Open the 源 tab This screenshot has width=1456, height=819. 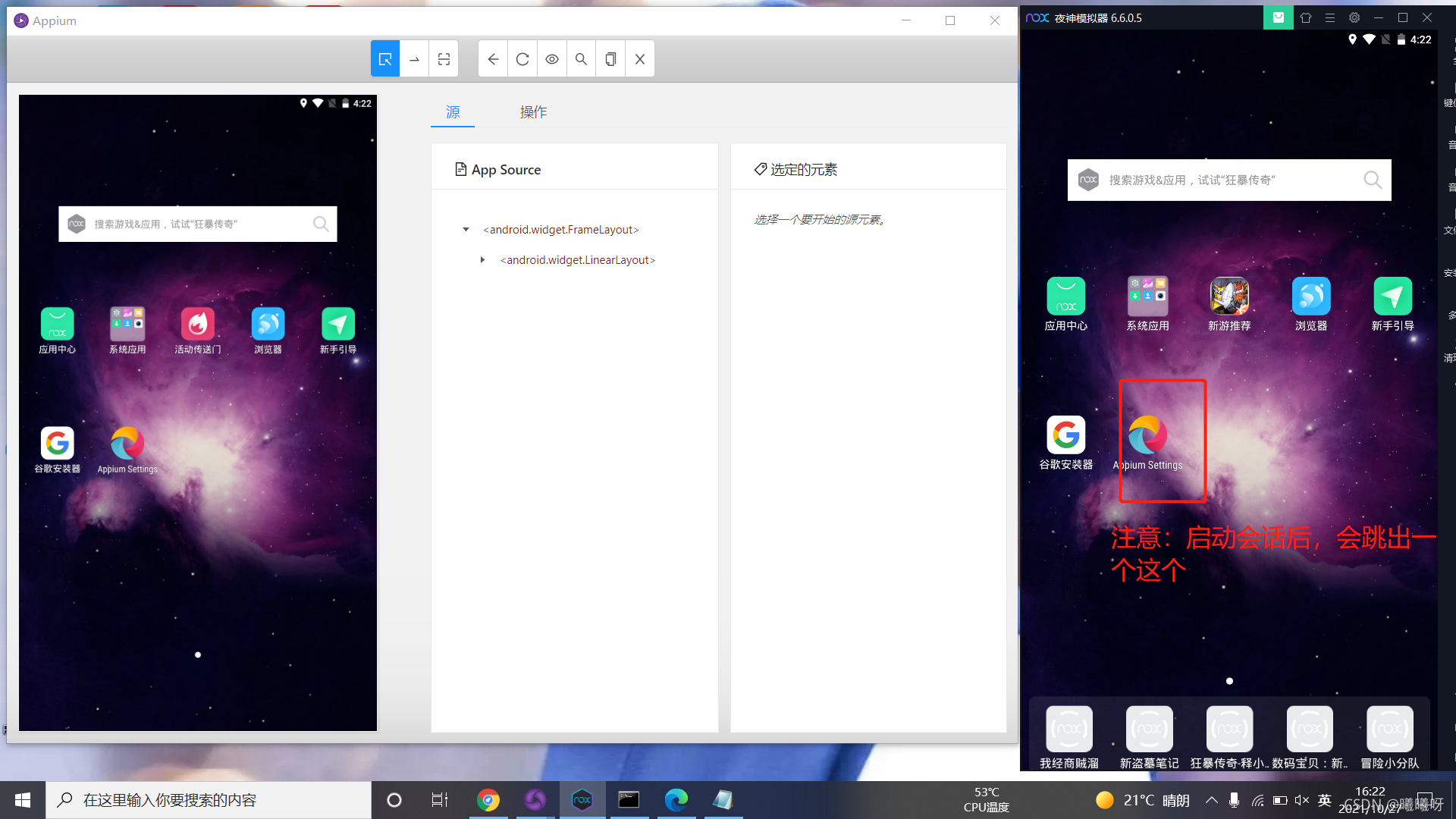click(453, 112)
